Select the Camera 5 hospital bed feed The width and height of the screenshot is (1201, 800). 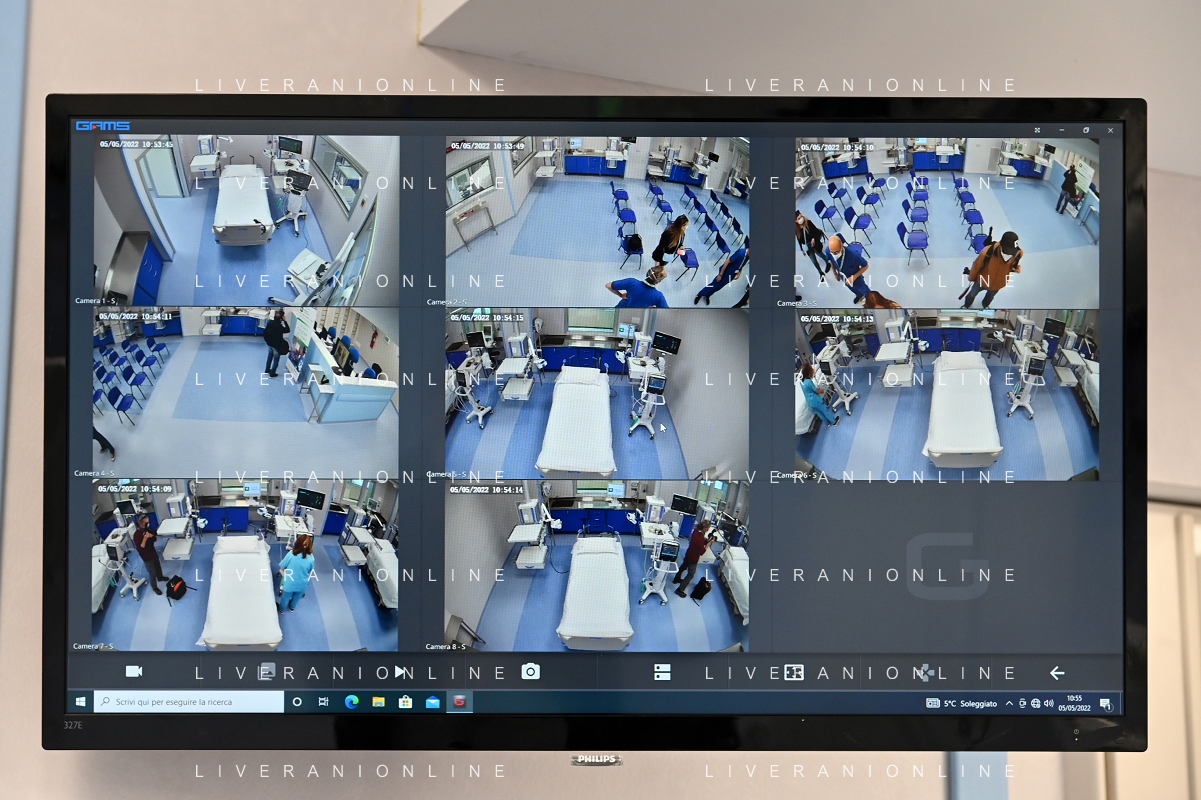click(597, 393)
